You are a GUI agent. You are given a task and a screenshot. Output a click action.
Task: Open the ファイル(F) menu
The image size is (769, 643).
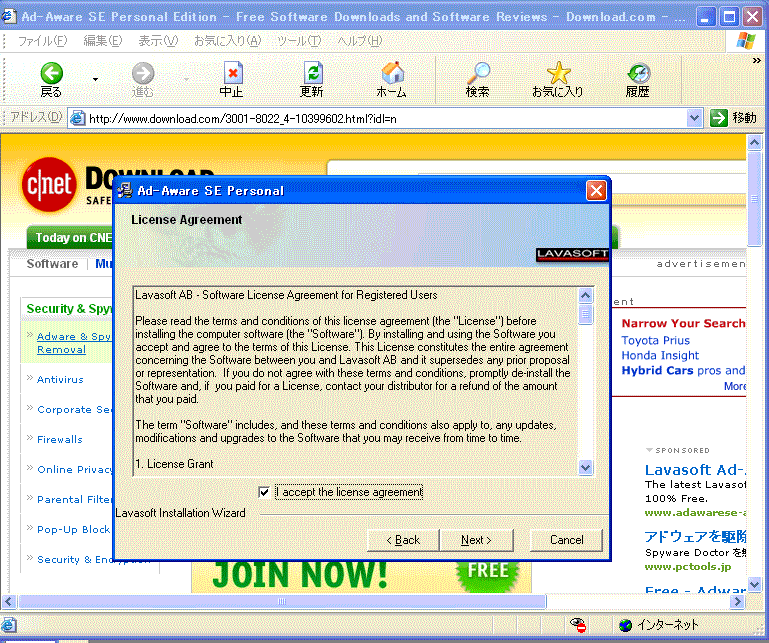pos(42,41)
